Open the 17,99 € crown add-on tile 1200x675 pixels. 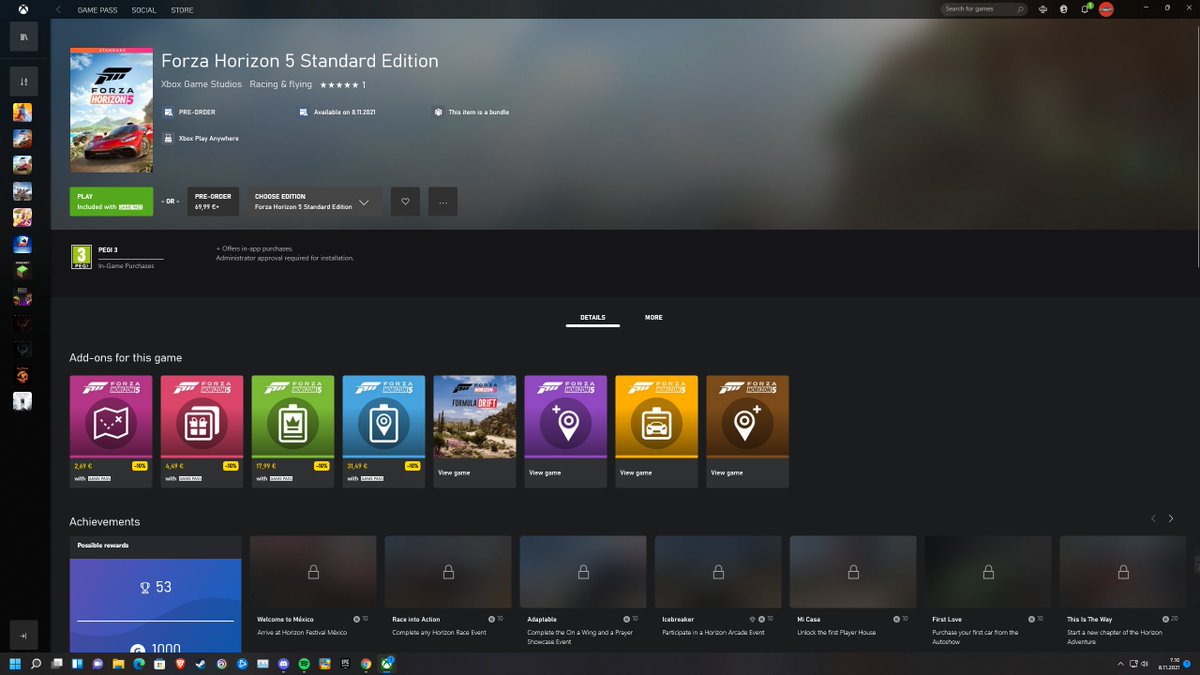(293, 431)
